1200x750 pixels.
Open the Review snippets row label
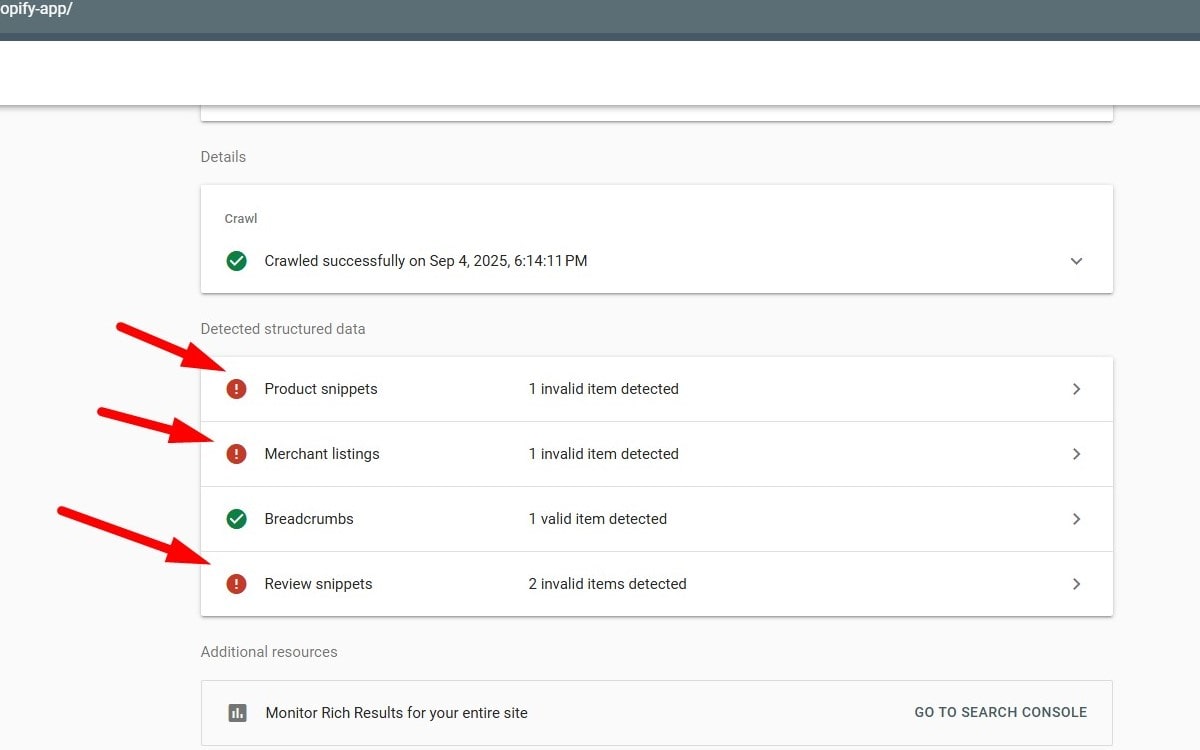coord(318,584)
